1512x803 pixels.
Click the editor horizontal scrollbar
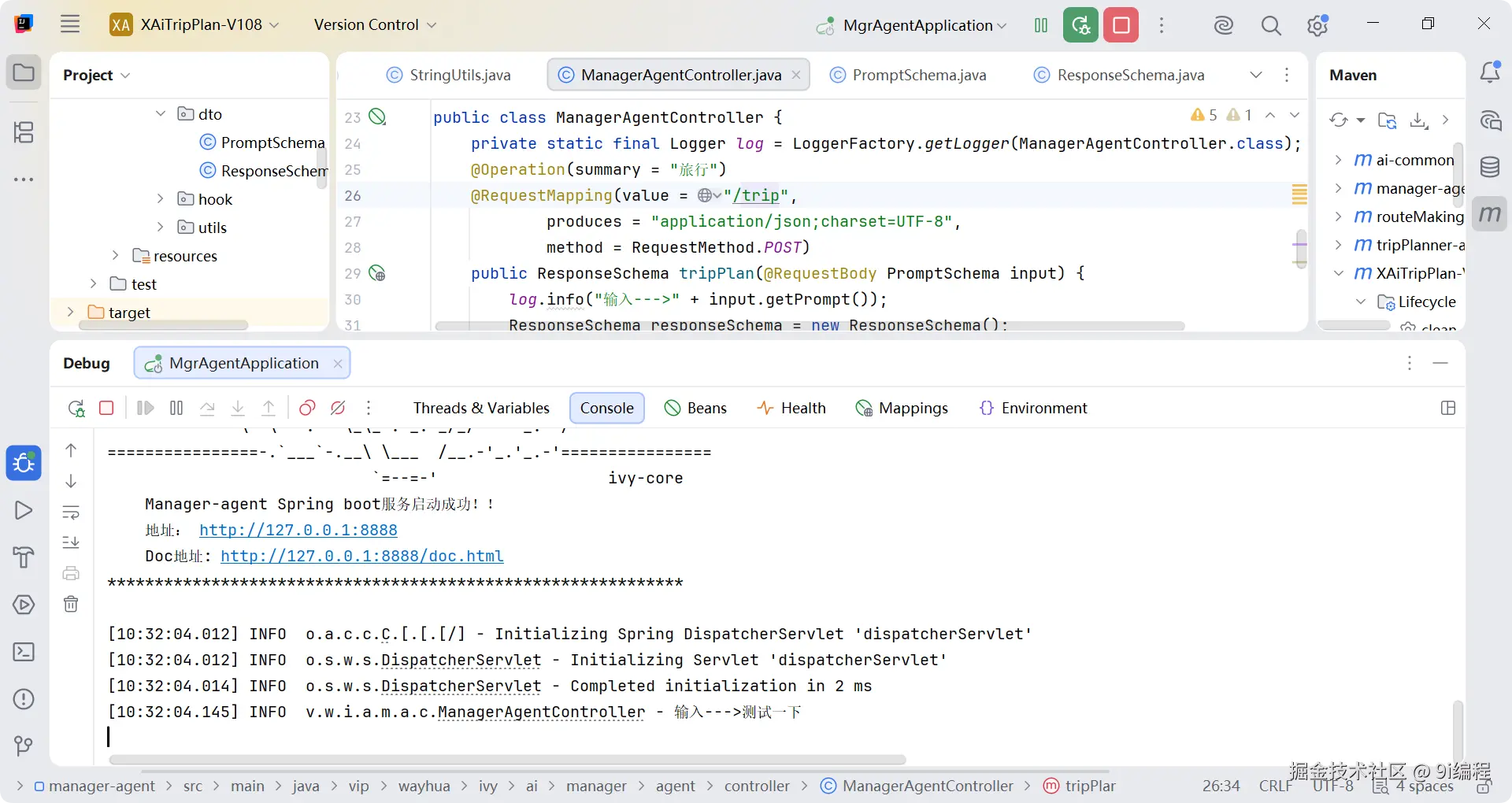pos(810,325)
